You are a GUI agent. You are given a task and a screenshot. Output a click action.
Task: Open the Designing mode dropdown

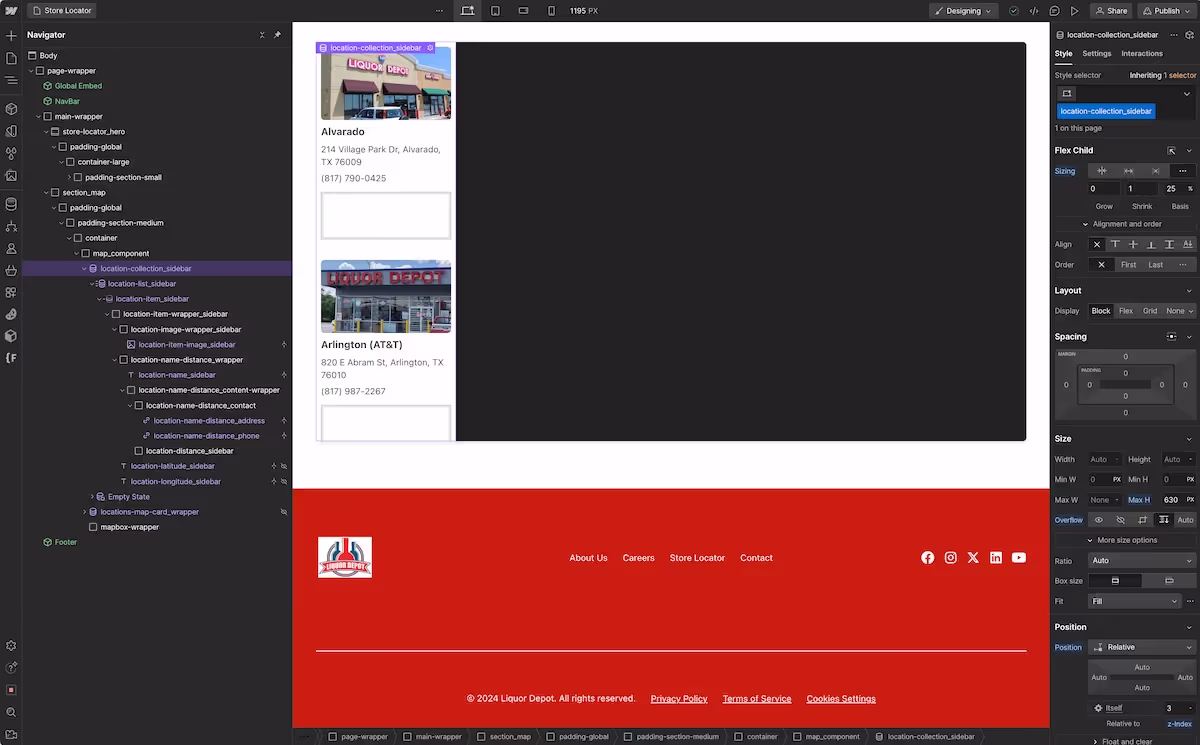pos(963,10)
